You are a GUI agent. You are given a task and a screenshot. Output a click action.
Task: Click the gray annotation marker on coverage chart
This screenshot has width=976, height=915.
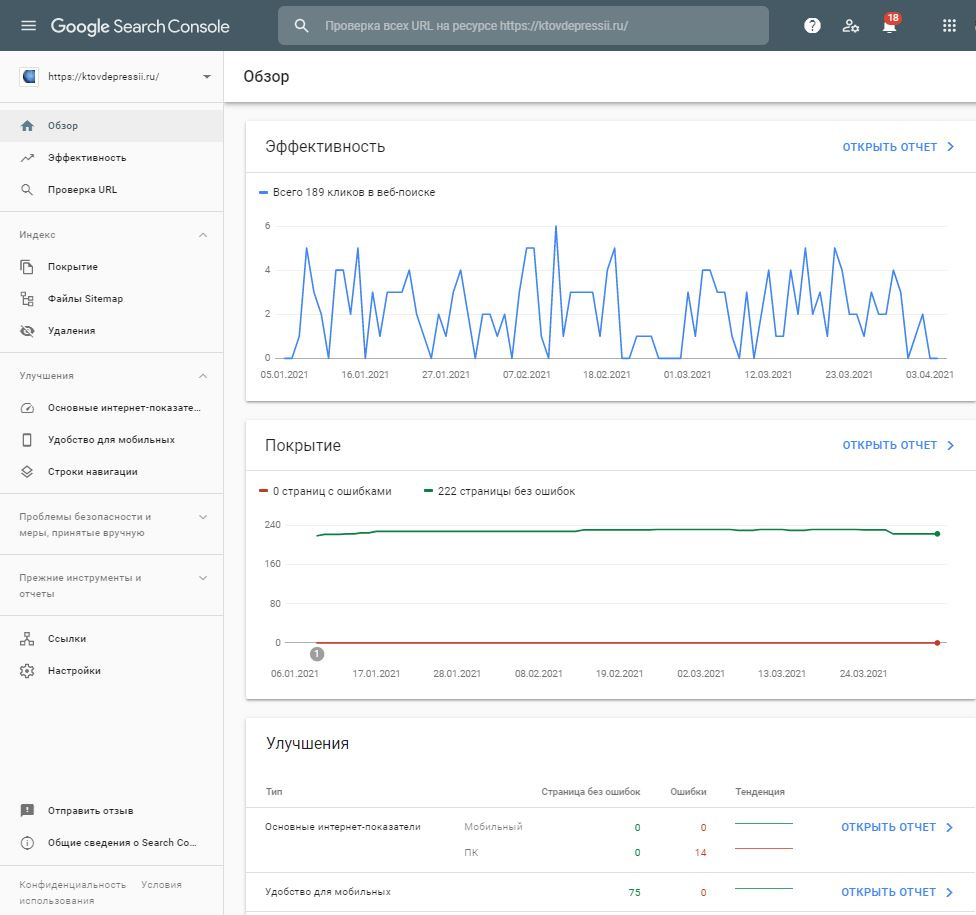pyautogui.click(x=317, y=654)
